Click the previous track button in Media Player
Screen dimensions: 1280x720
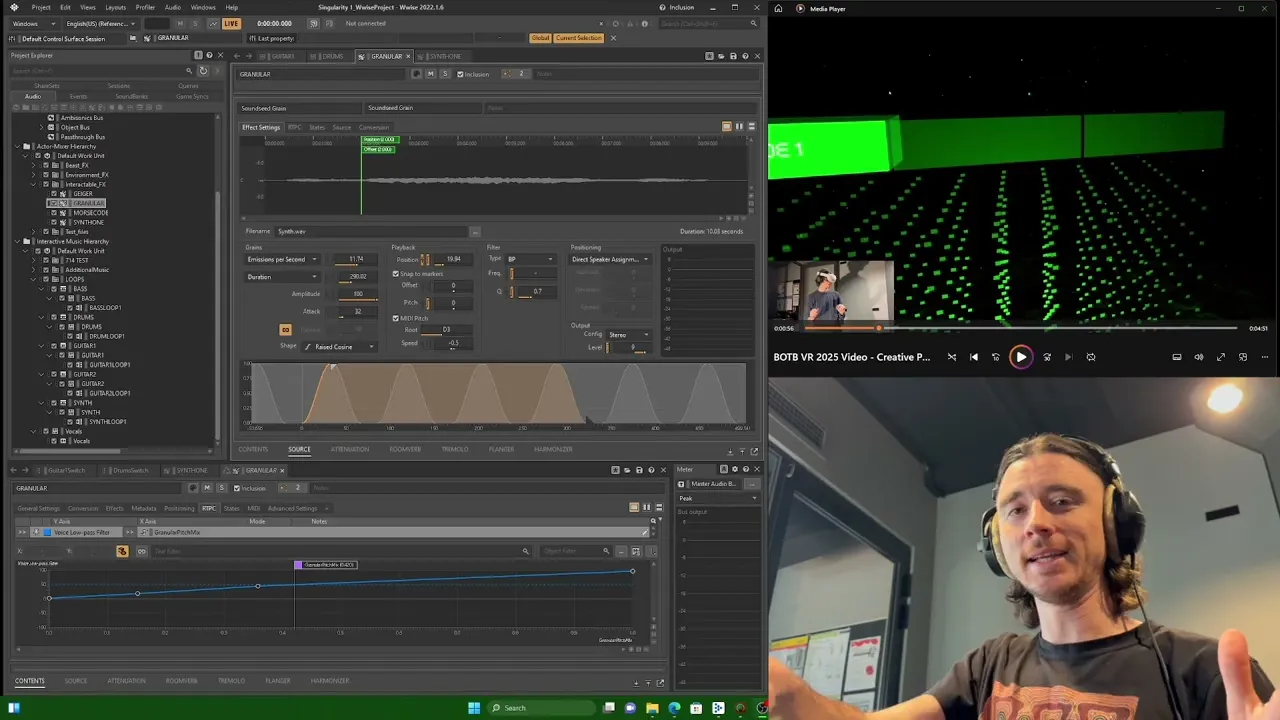pos(973,357)
